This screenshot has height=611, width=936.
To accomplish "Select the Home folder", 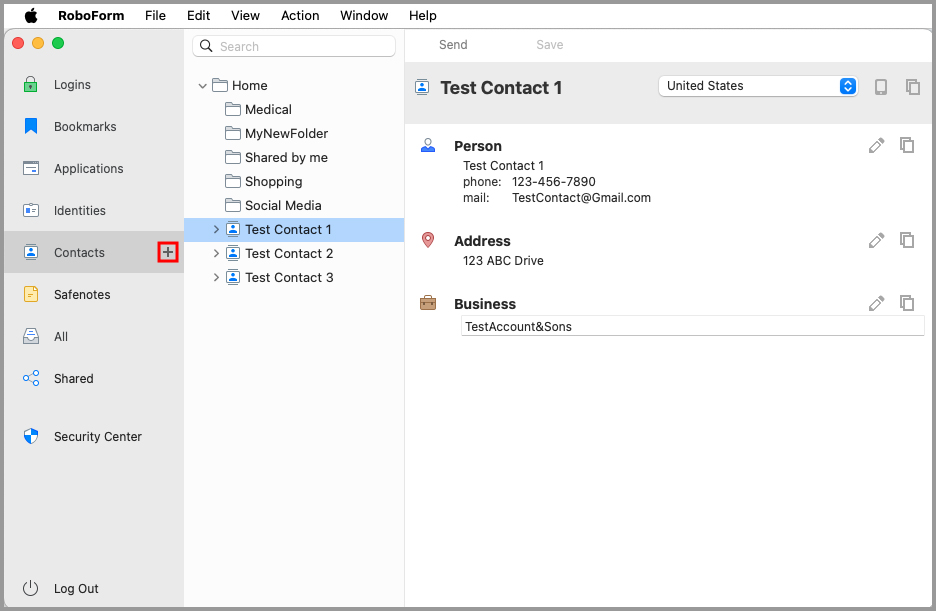I will pos(250,85).
